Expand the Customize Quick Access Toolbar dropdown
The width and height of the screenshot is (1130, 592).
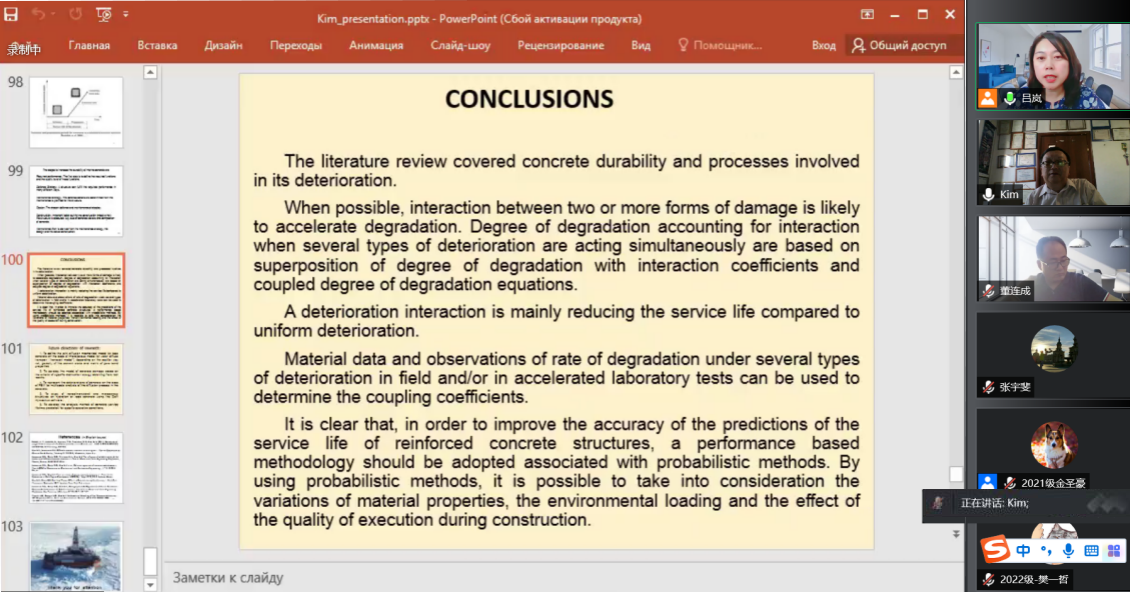point(126,15)
